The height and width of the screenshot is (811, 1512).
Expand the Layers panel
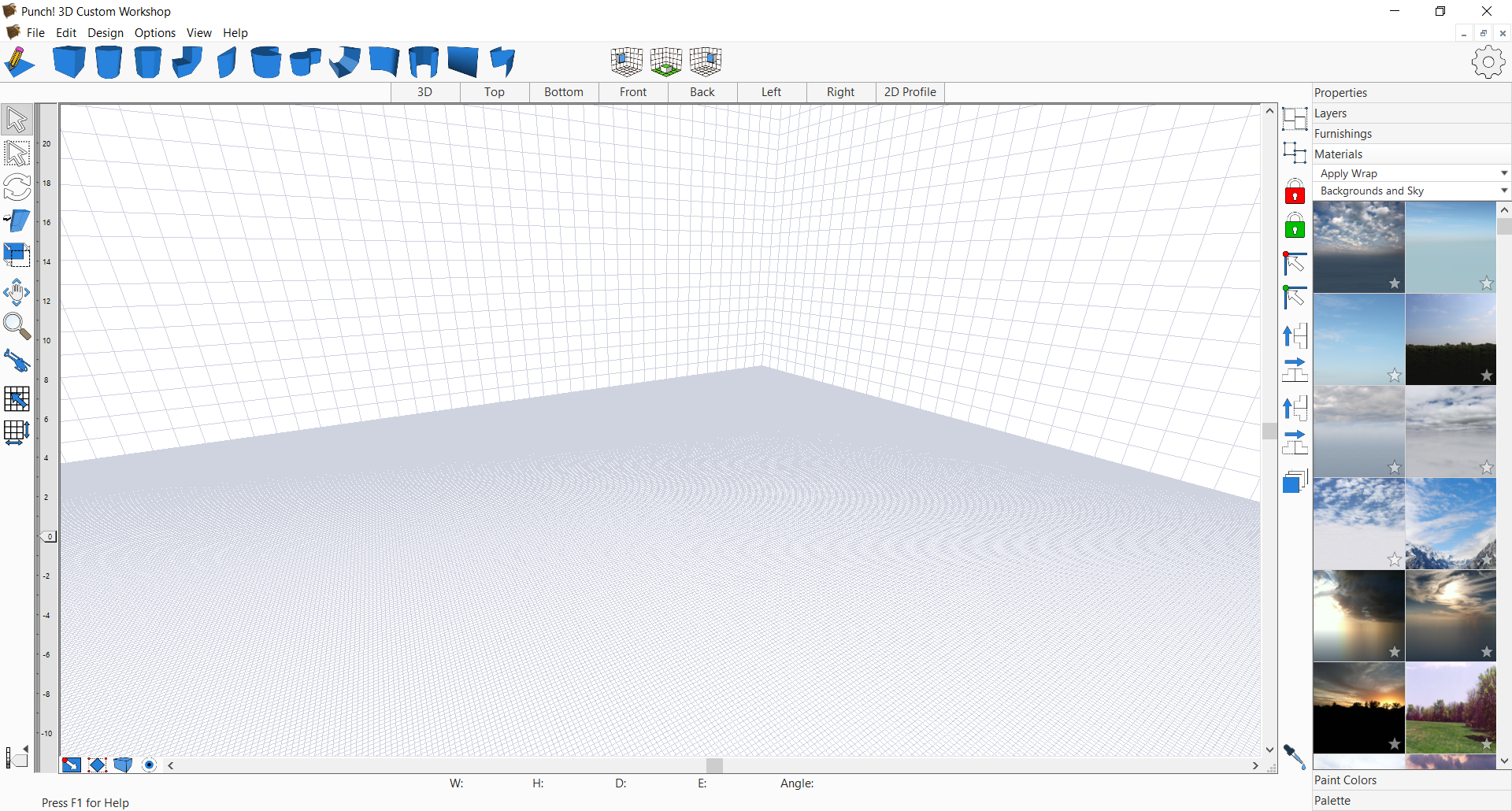pyautogui.click(x=1412, y=113)
